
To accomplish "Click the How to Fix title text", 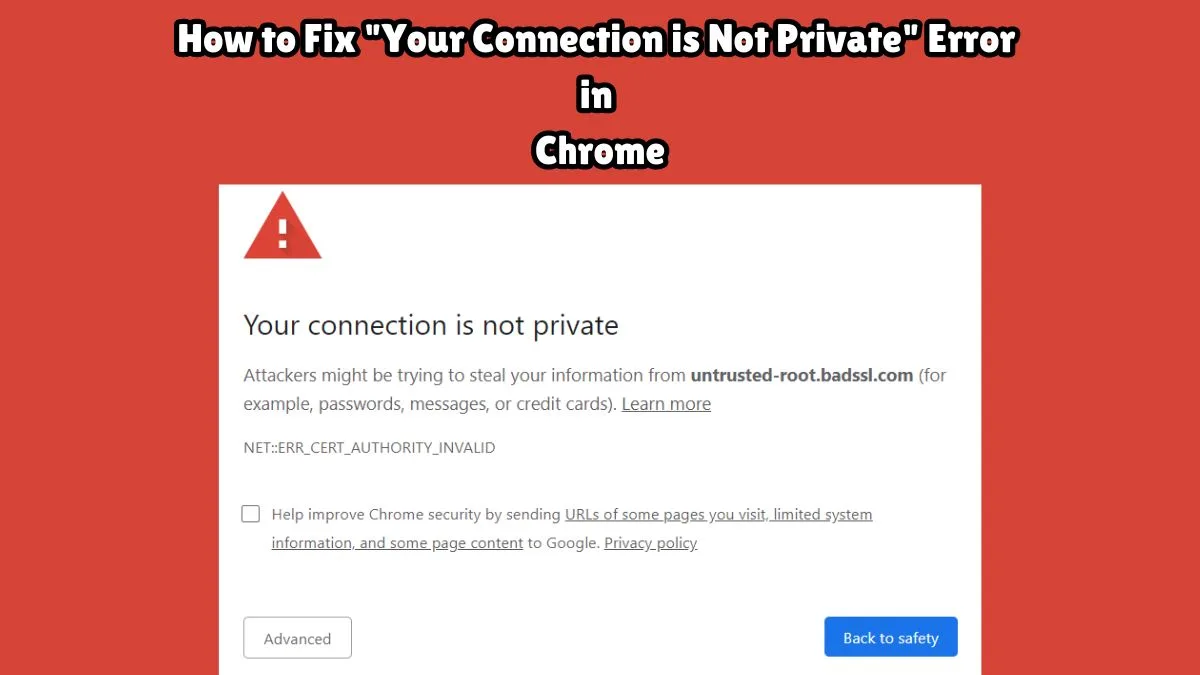I will click(264, 40).
